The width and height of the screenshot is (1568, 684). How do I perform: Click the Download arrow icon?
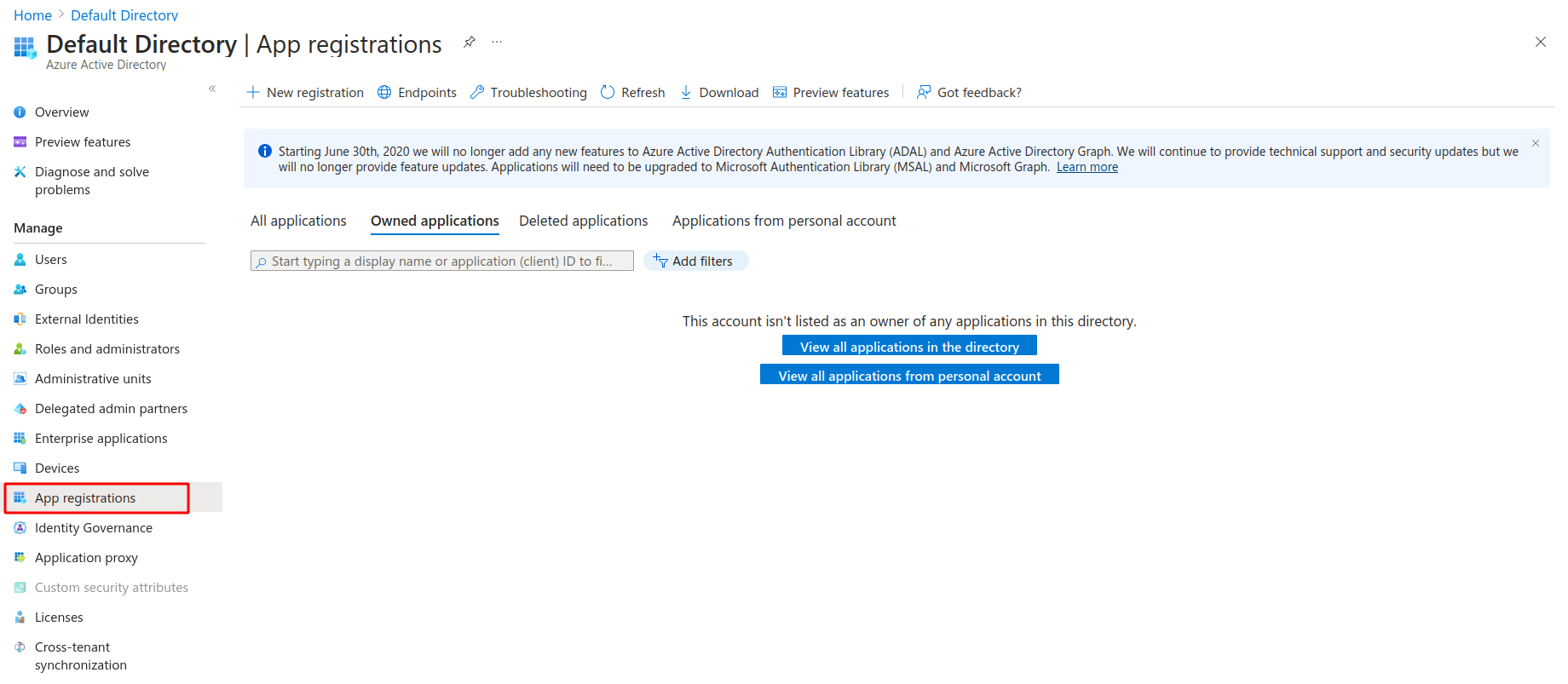pyautogui.click(x=686, y=92)
